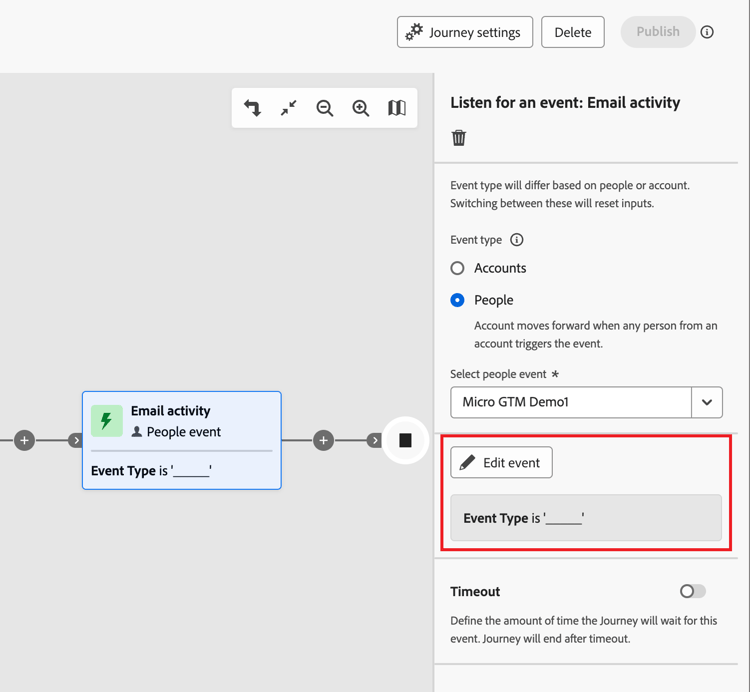The height and width of the screenshot is (692, 750).
Task: Open the Micro GTM Demo1 combo box
Action: coord(571,402)
